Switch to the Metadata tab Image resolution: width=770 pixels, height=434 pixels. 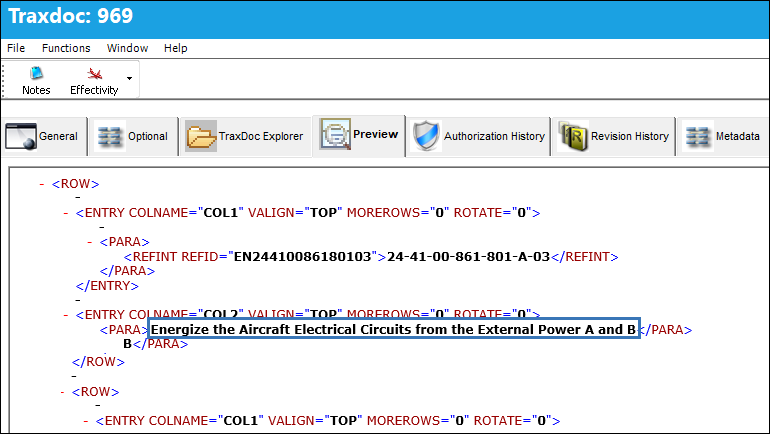pyautogui.click(x=723, y=136)
